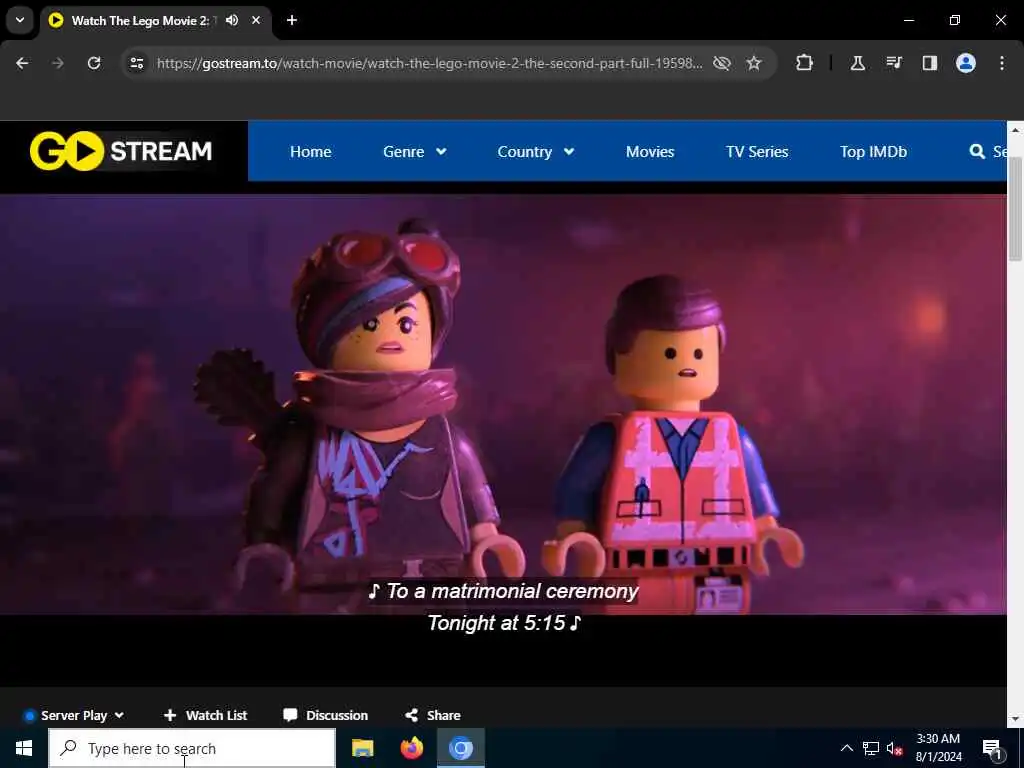Open the Windows Start menu
Image resolution: width=1024 pixels, height=768 pixels.
(x=24, y=748)
